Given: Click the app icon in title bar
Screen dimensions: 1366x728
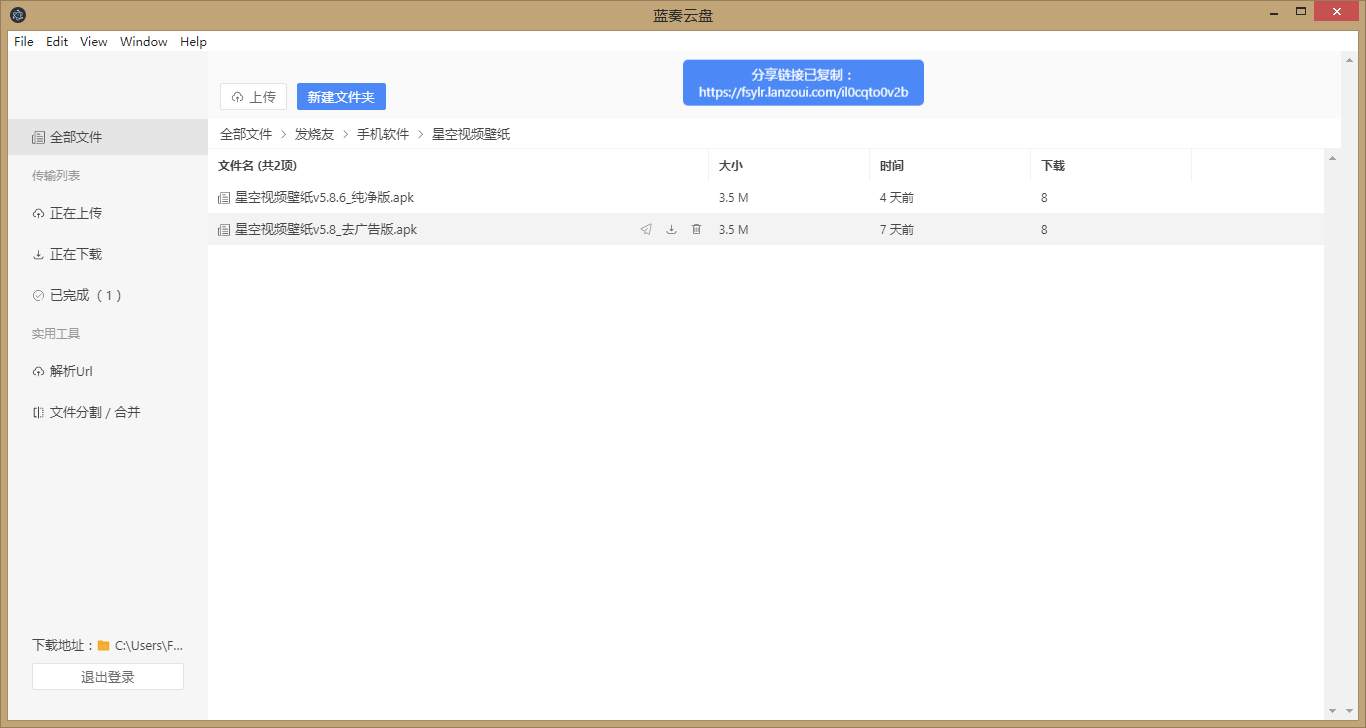Looking at the screenshot, I should (x=18, y=15).
